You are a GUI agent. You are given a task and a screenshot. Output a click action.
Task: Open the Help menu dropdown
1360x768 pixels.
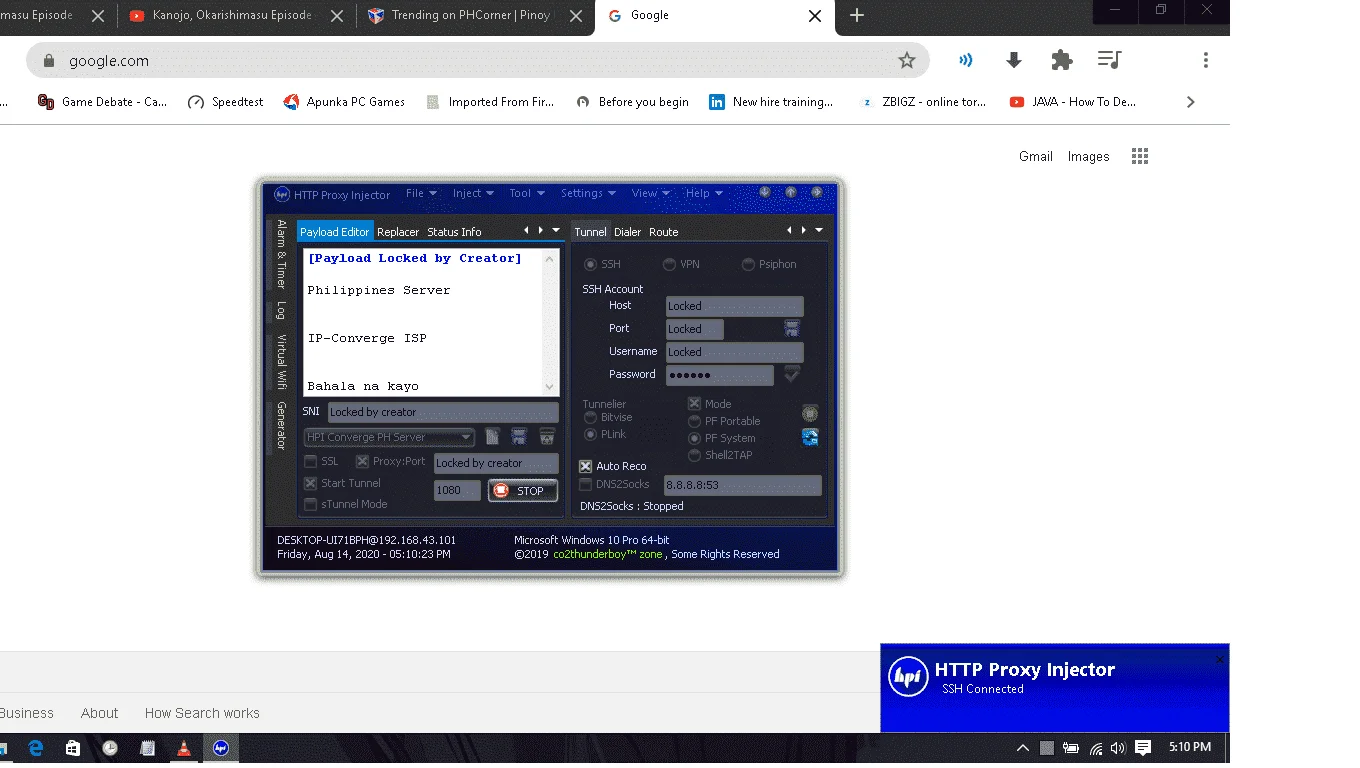click(704, 193)
